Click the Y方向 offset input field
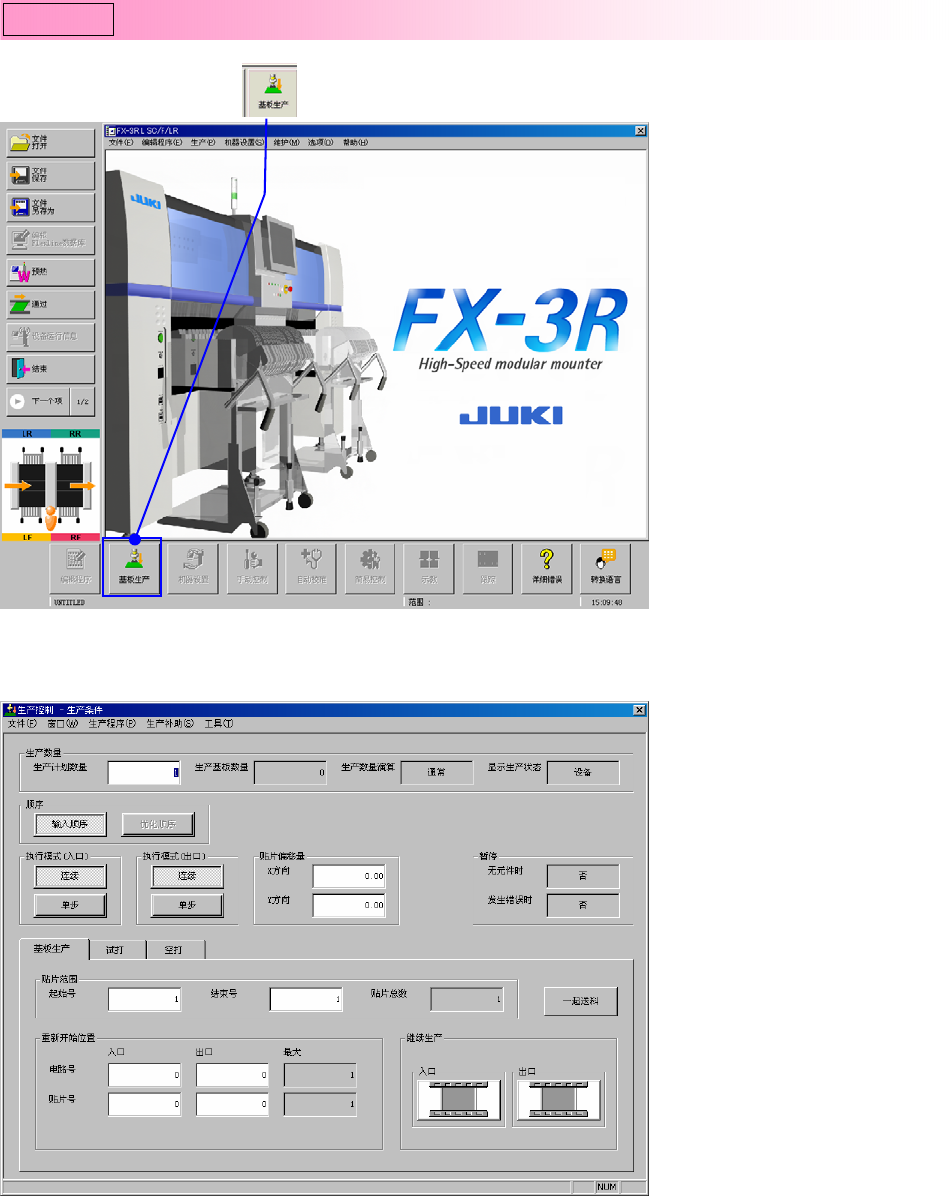Screen dimensions: 952x1196 click(x=349, y=905)
